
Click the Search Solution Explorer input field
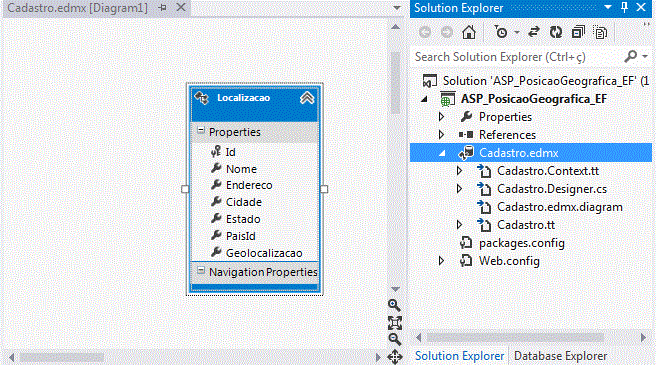[517, 57]
